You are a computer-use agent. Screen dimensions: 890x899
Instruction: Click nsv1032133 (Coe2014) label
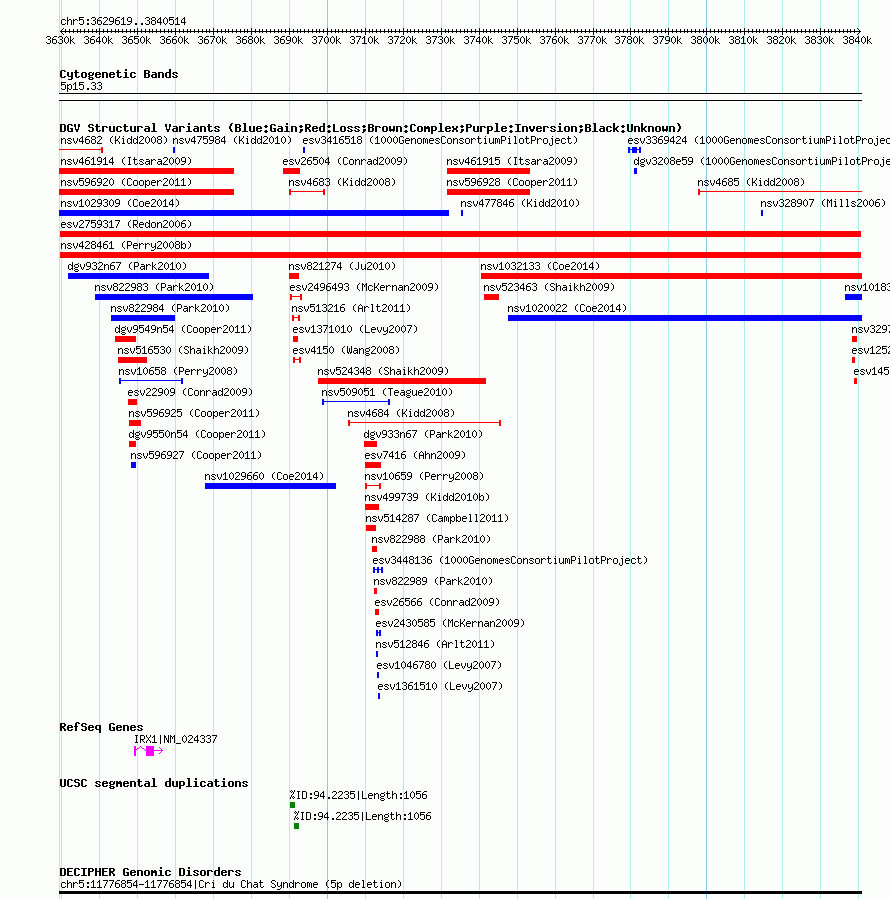click(540, 267)
